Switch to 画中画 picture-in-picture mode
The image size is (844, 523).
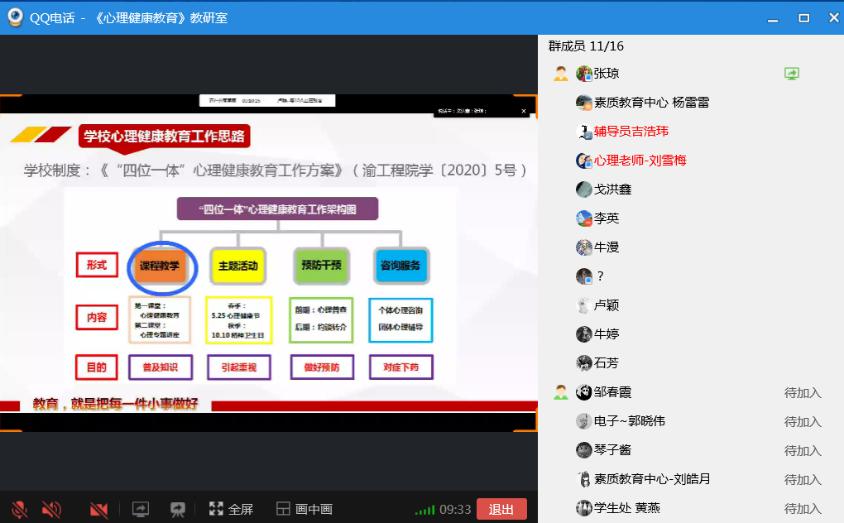point(305,509)
